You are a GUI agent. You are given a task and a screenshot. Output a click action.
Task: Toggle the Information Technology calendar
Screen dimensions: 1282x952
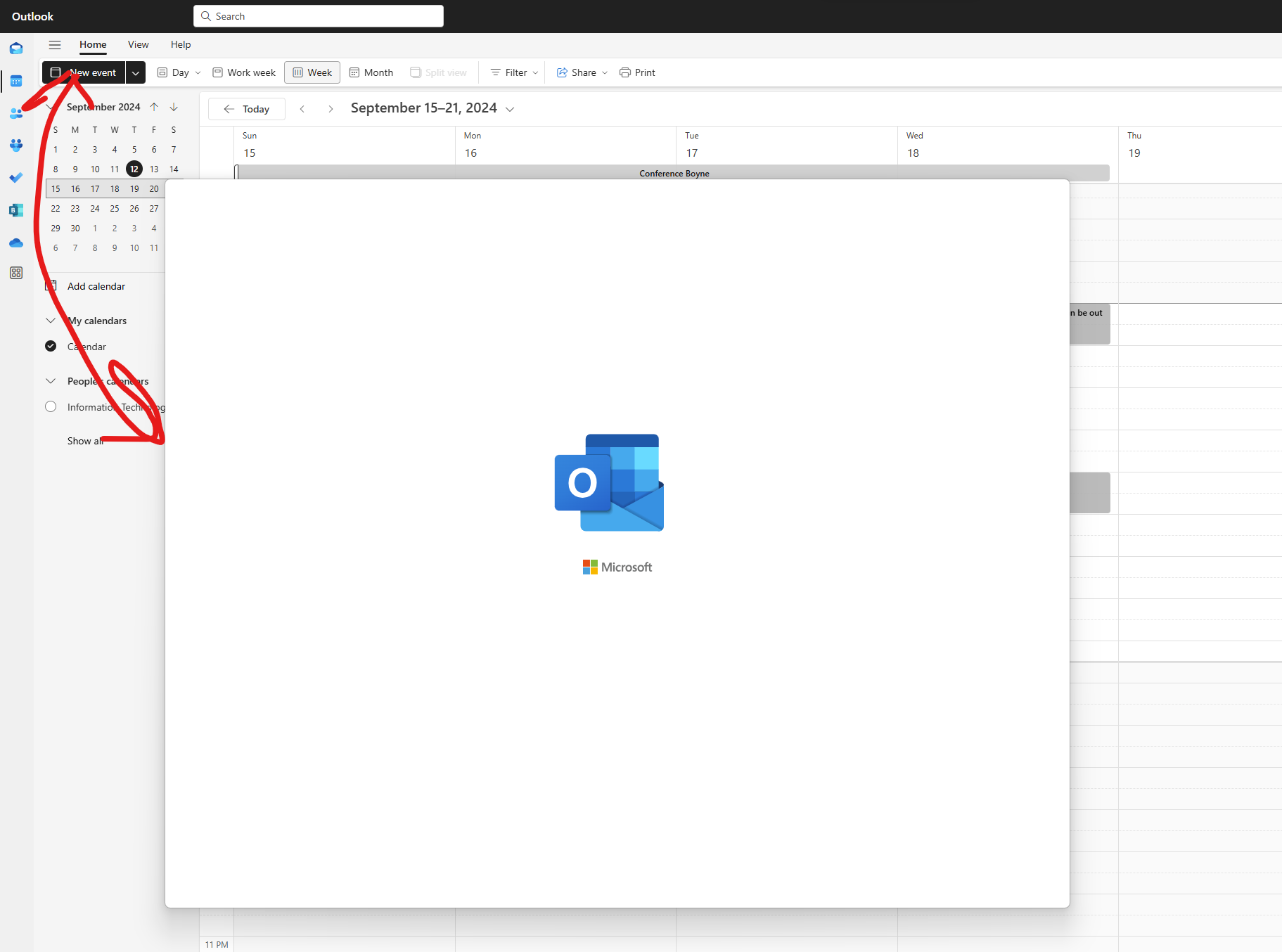(x=51, y=406)
